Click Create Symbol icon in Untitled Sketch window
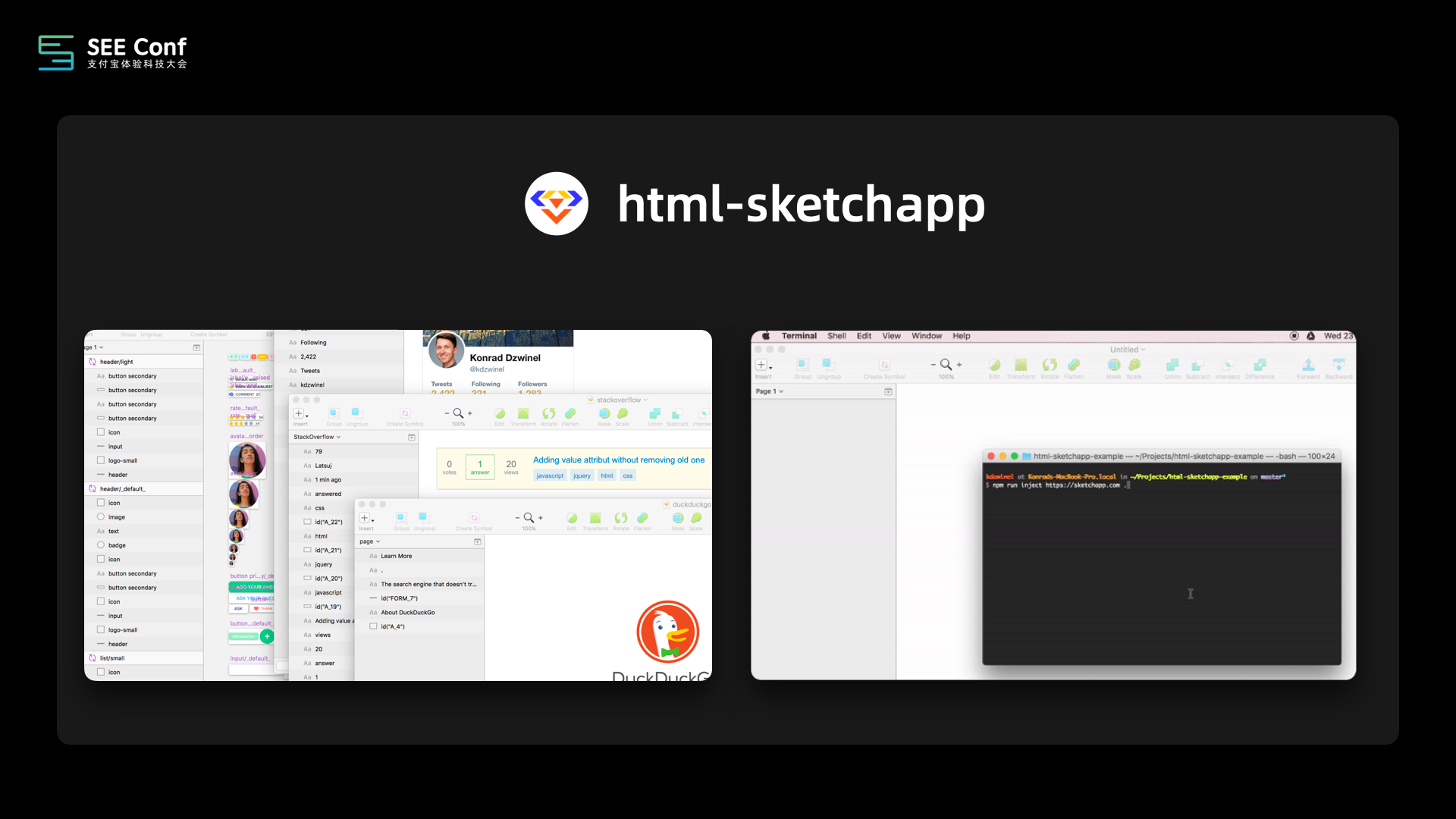Screen dimensions: 1456x819 click(884, 366)
